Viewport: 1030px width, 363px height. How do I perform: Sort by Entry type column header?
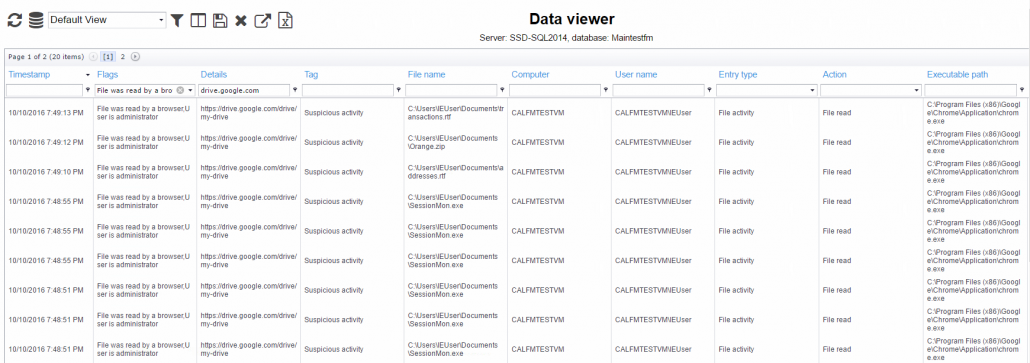(738, 75)
